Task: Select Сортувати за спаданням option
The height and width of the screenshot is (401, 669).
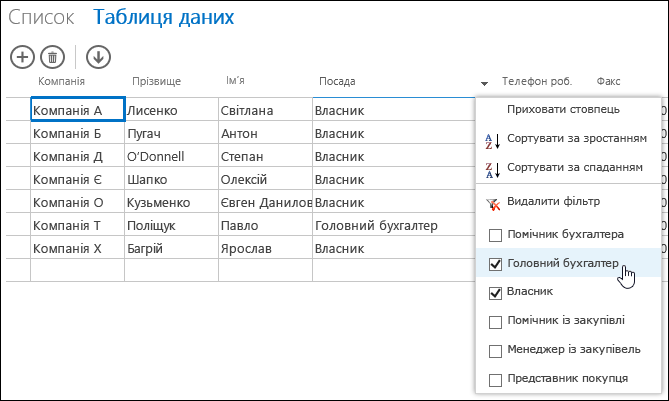Action: coord(575,168)
